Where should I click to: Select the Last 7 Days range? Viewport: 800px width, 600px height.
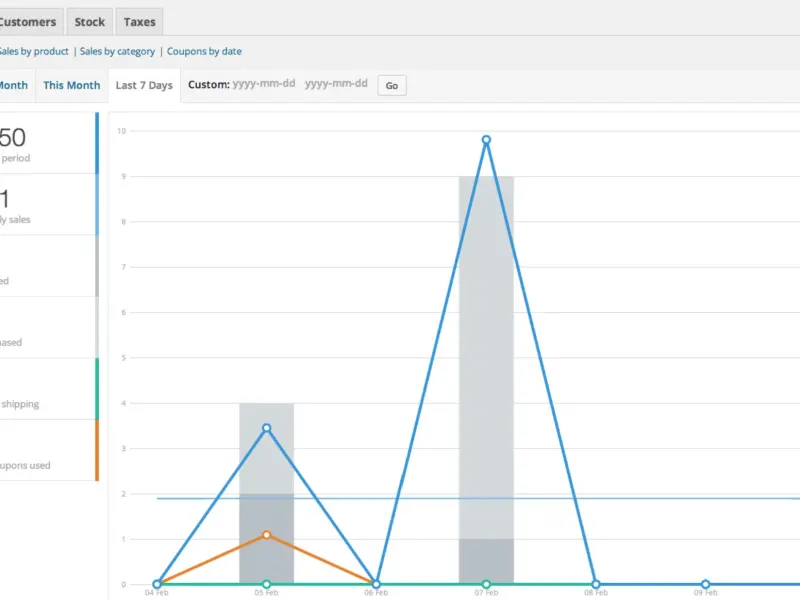(x=144, y=85)
